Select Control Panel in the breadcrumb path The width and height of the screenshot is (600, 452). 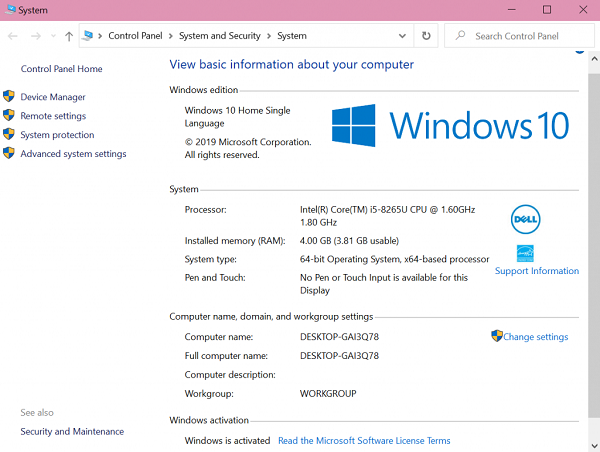pos(136,36)
